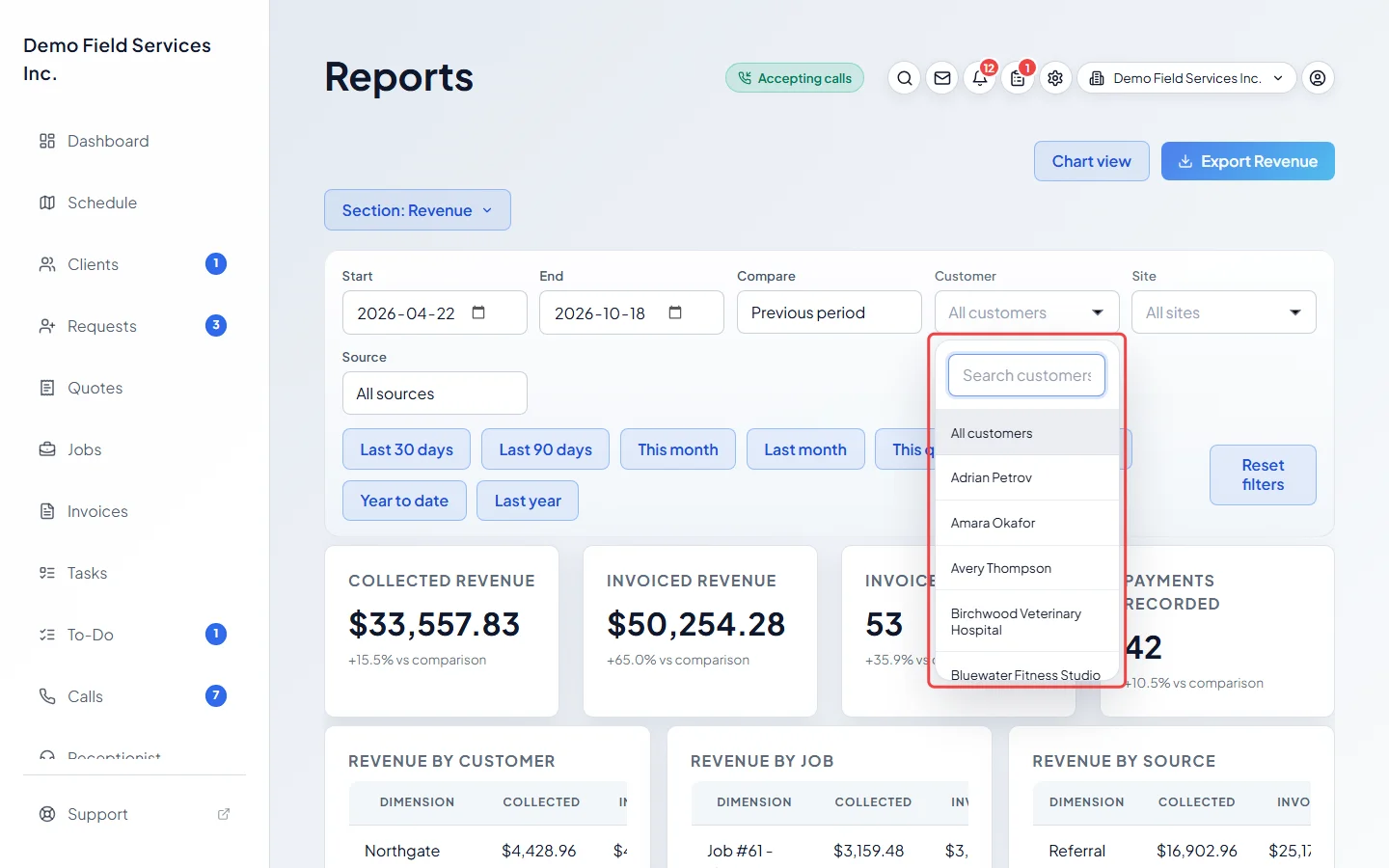Click COLLECTED column header in Revenue by Customer
This screenshot has width=1389, height=868.
[x=541, y=801]
